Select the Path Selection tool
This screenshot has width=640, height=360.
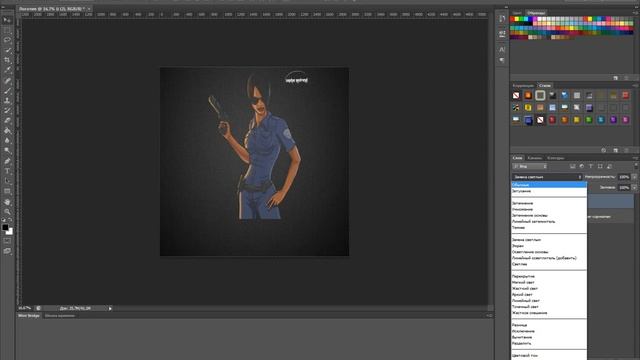(7, 181)
